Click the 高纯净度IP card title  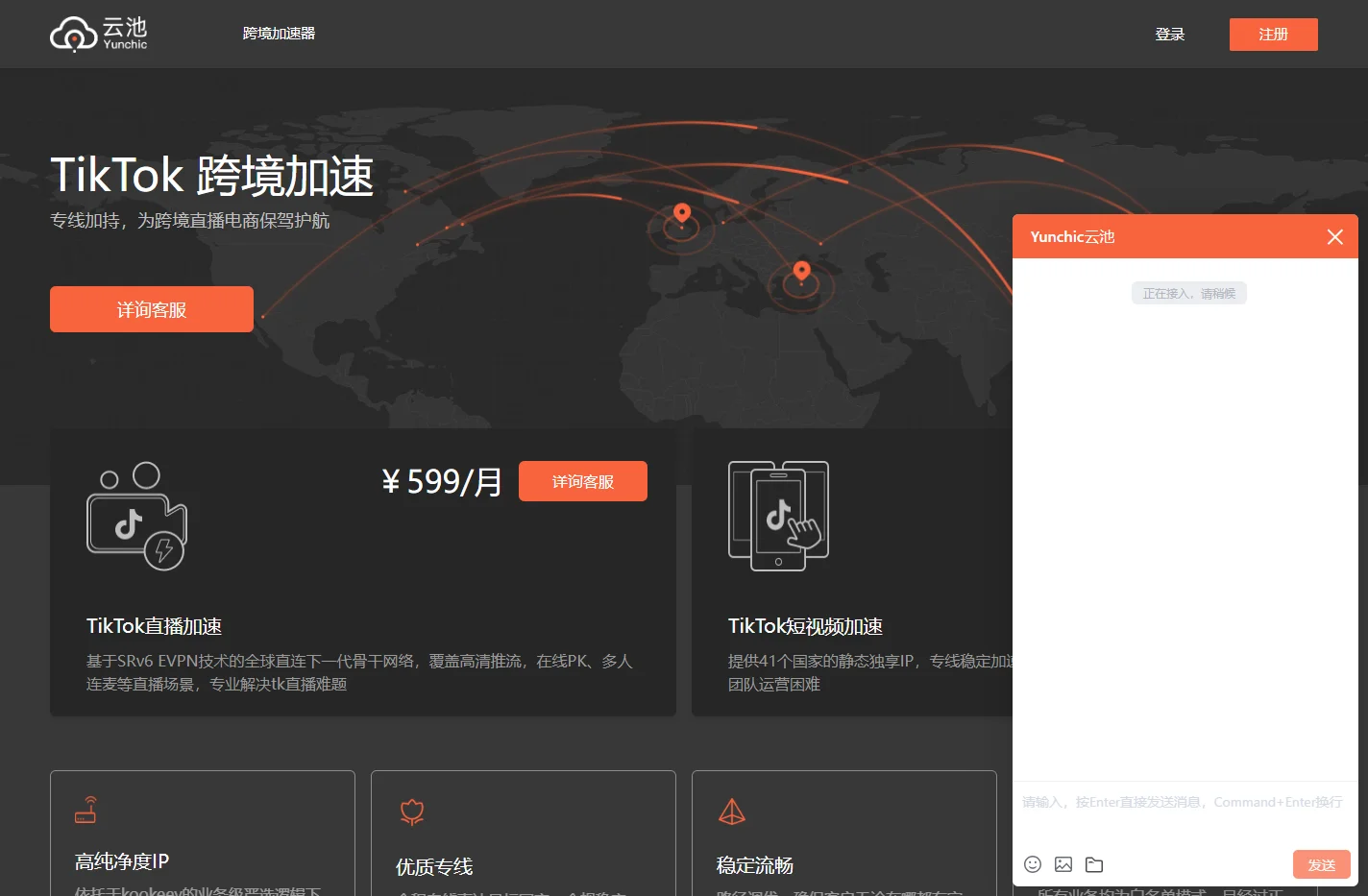tap(122, 861)
